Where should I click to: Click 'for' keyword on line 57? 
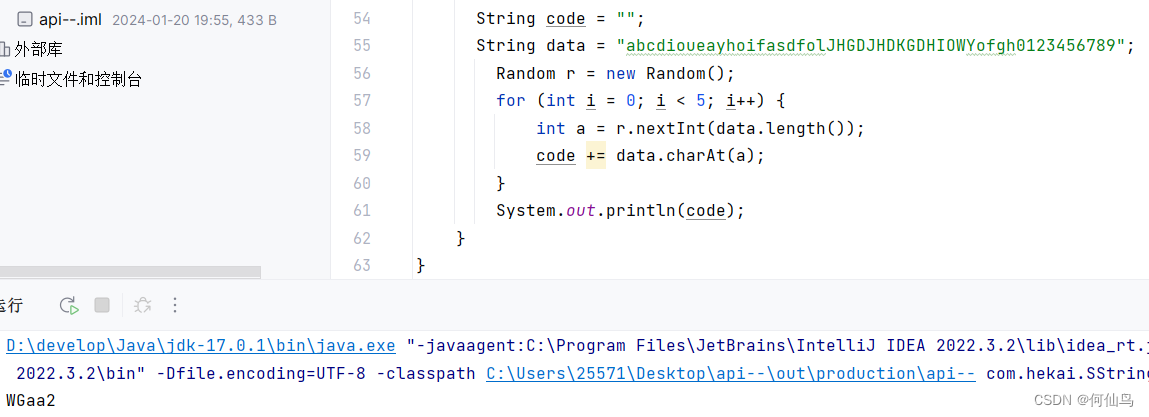(511, 101)
